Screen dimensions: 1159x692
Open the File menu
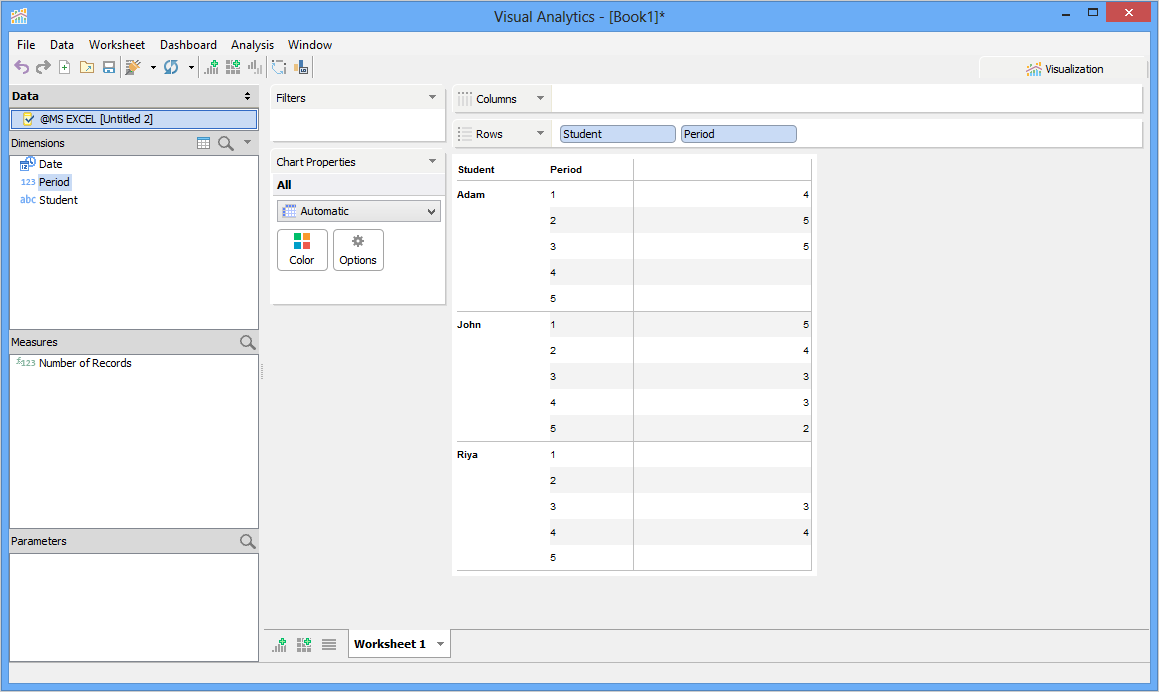(26, 44)
